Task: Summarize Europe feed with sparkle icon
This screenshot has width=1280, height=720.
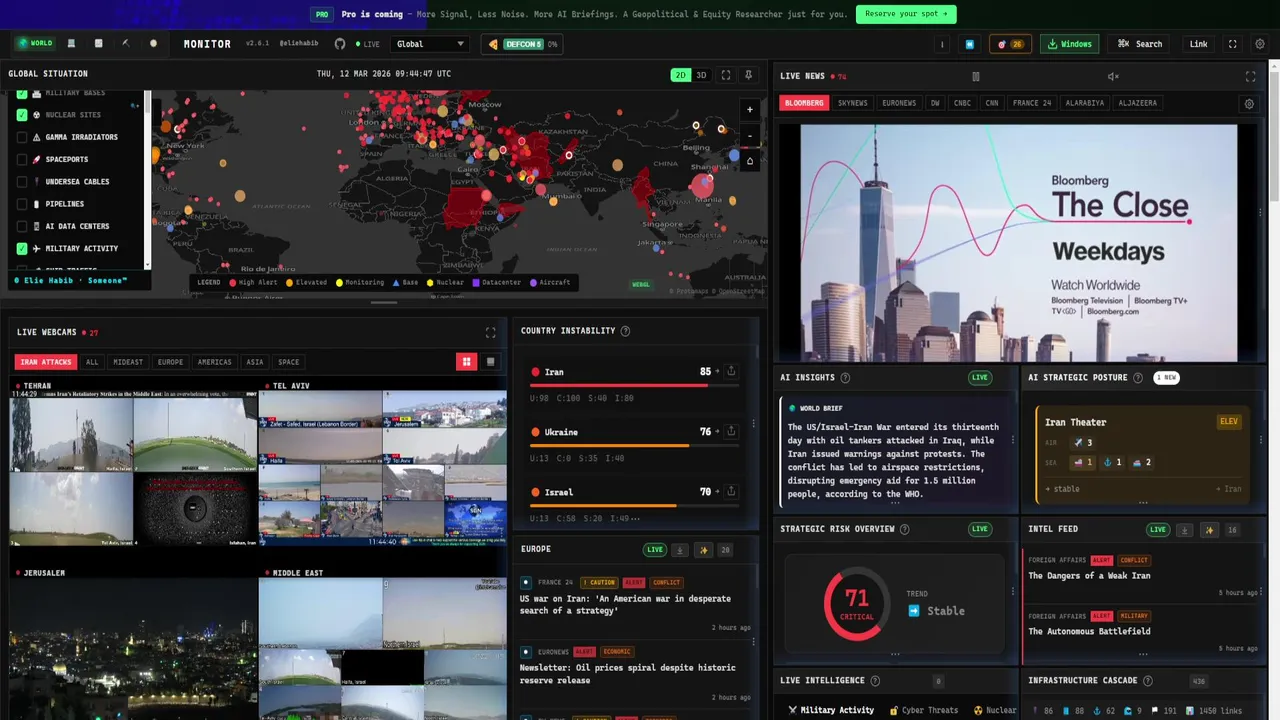Action: point(704,550)
